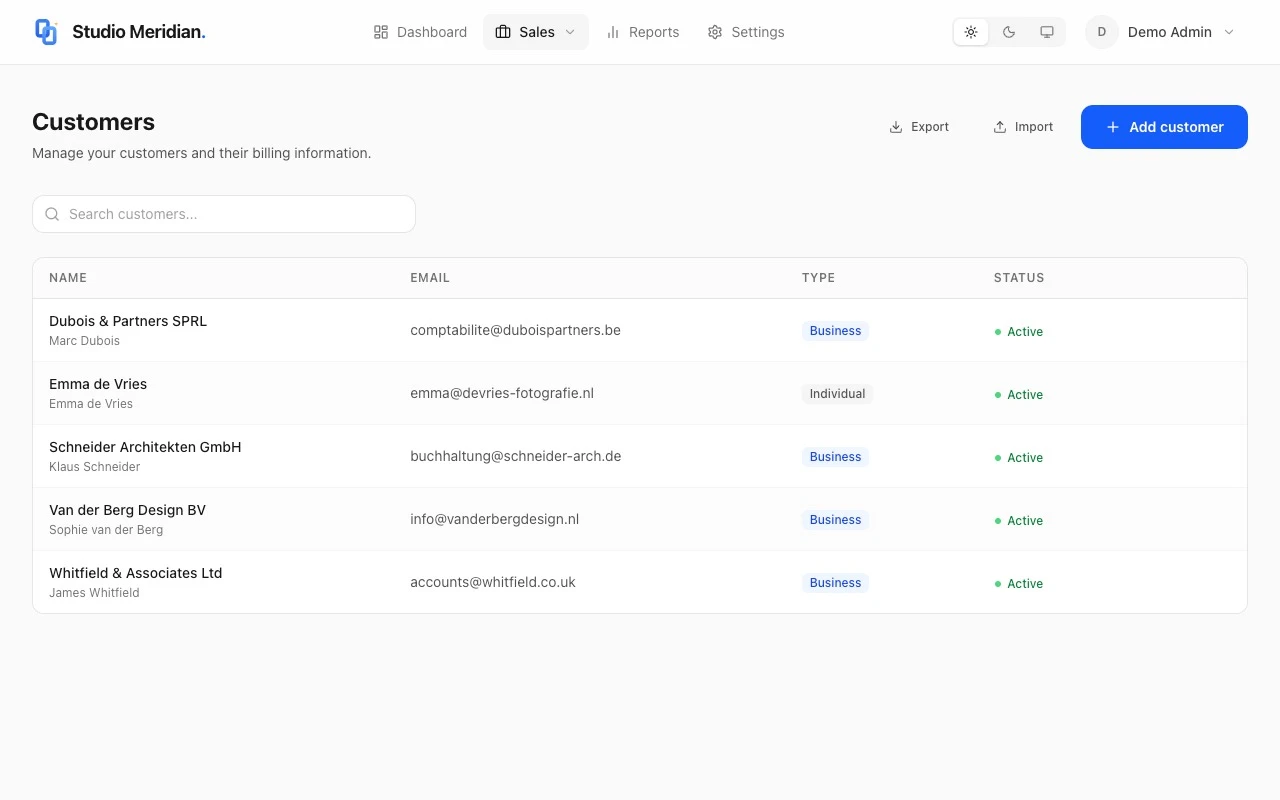Open Settings from the top navigation
This screenshot has width=1280, height=800.
pyautogui.click(x=746, y=32)
